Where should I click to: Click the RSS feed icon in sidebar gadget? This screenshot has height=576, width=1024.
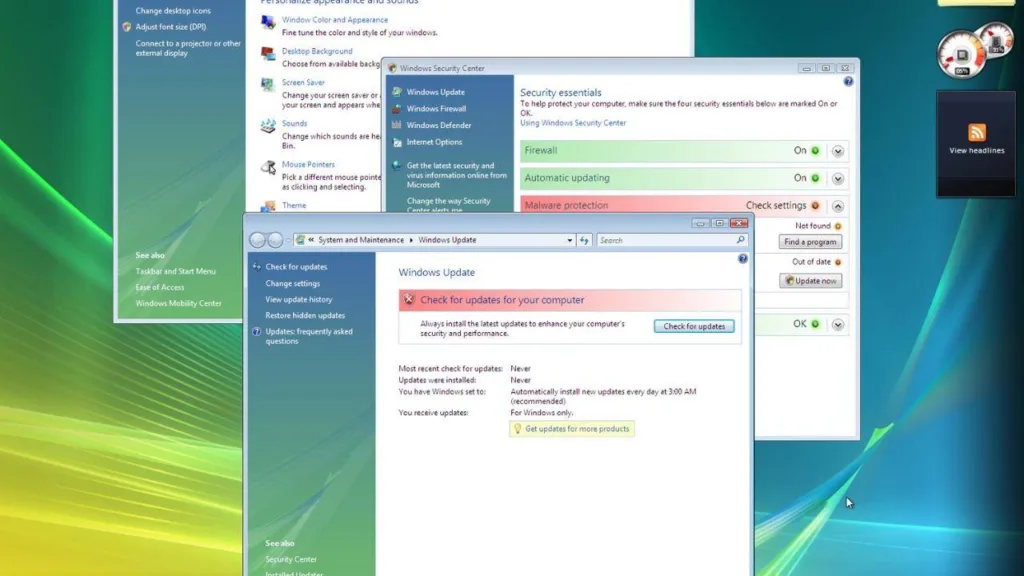(976, 133)
